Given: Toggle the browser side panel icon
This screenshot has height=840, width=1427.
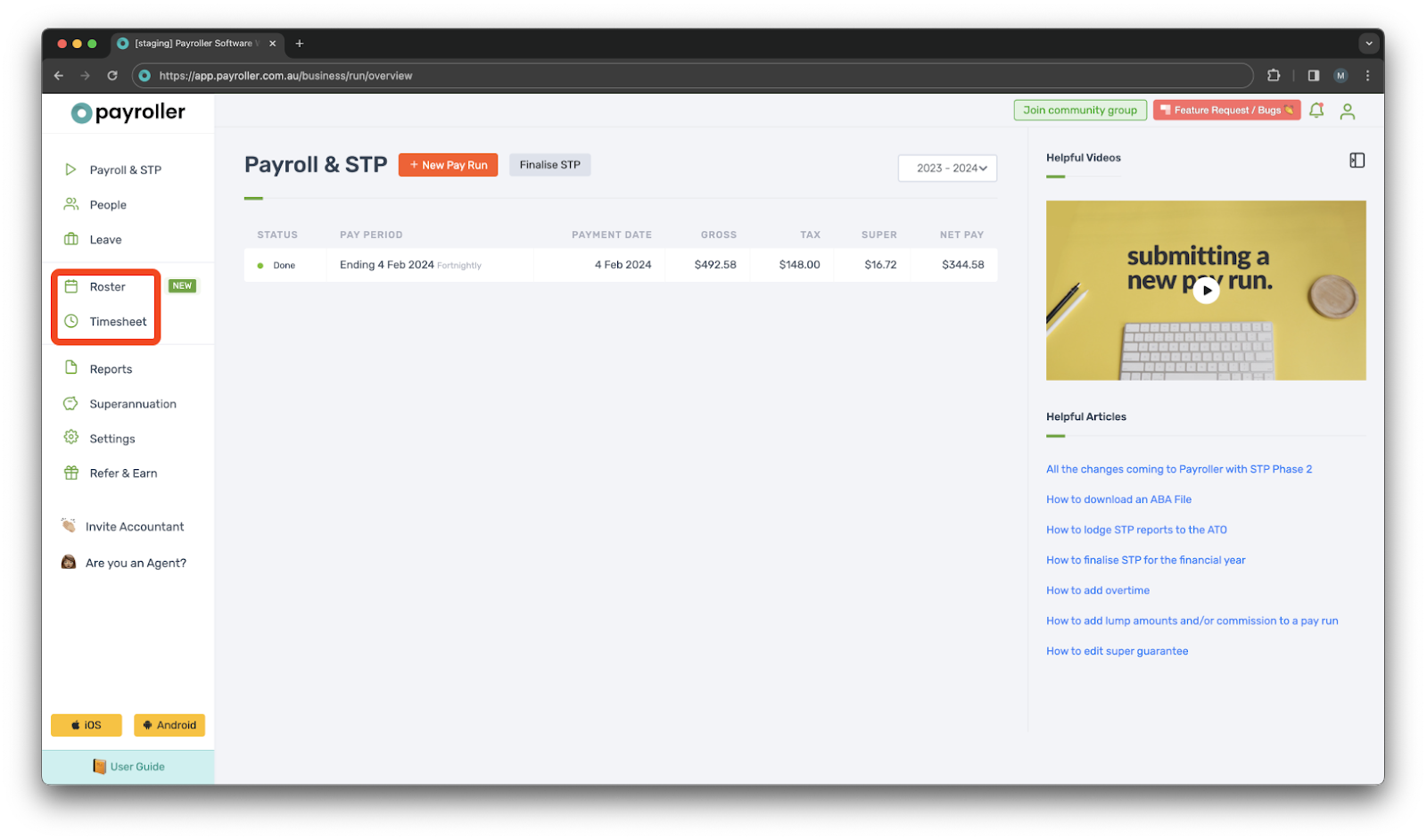Looking at the screenshot, I should (1314, 76).
